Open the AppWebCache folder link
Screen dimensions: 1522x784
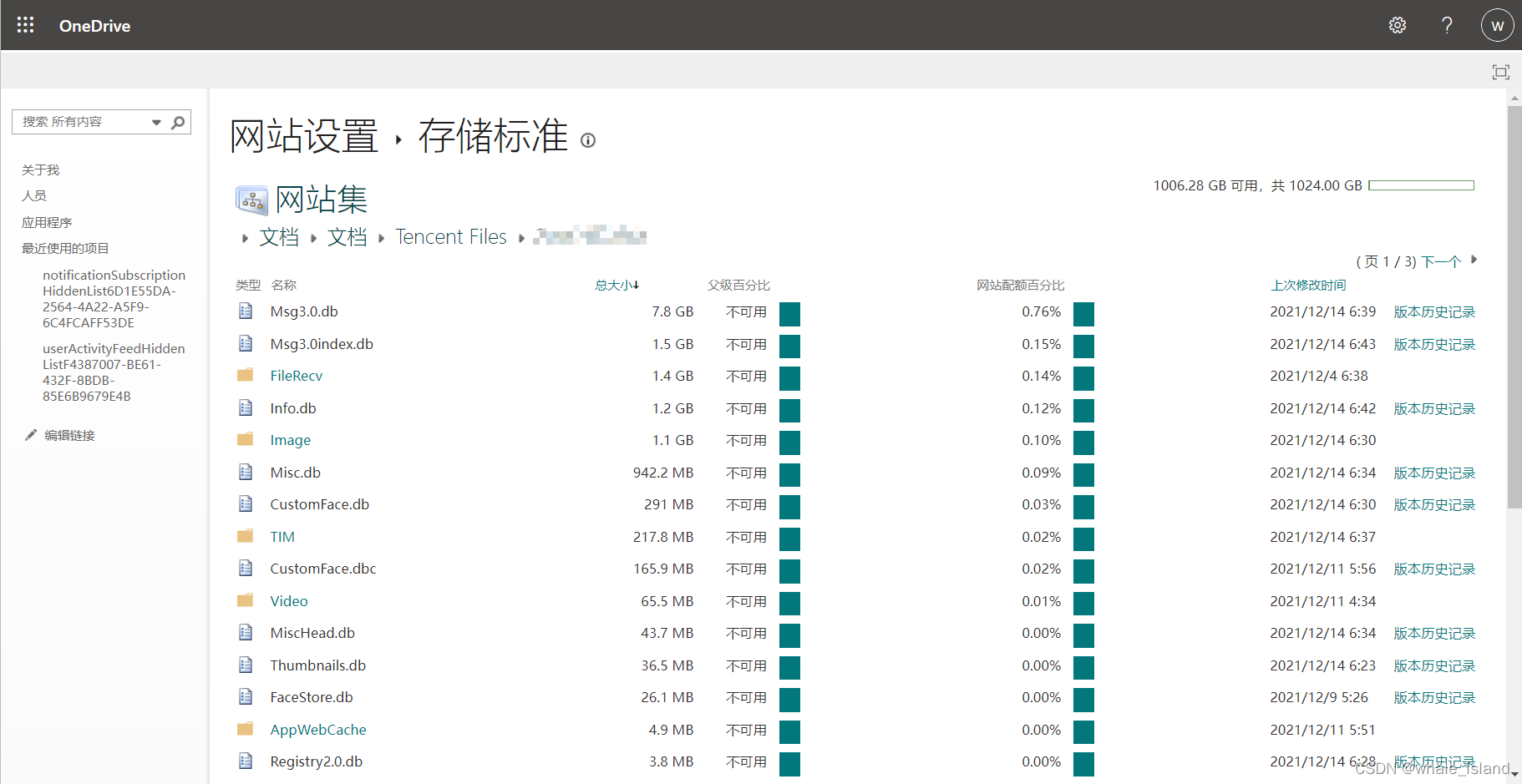[x=318, y=730]
